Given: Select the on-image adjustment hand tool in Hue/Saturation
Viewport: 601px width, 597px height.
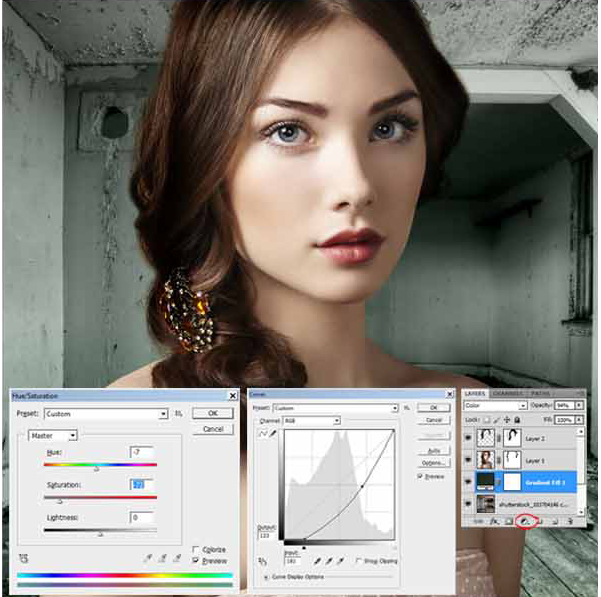Looking at the screenshot, I should pos(24,559).
